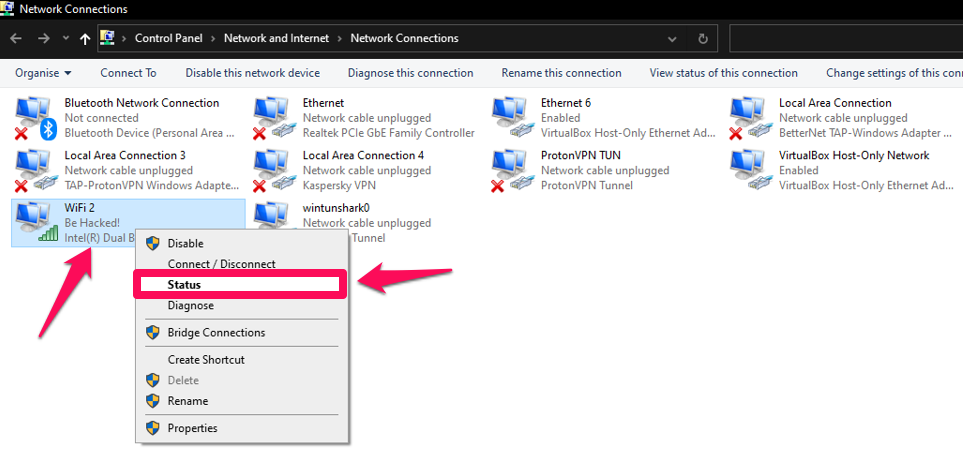The width and height of the screenshot is (963, 455).
Task: Click the Bluetooth Not connected status text
Action: click(x=101, y=118)
